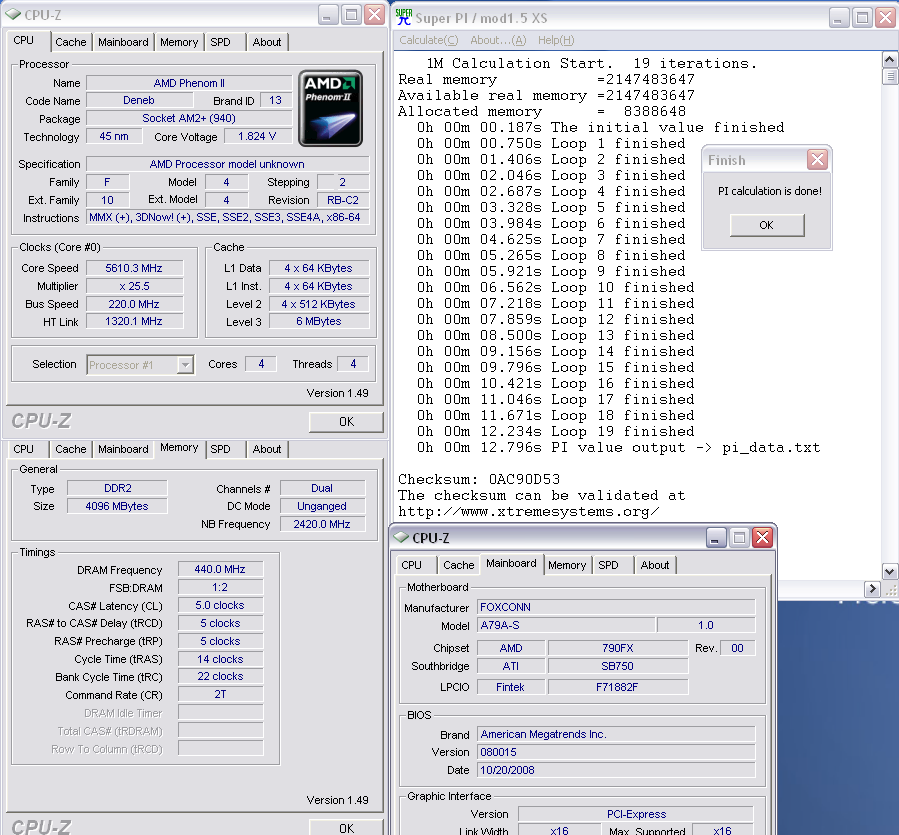
Task: Click the Manufacturer FOXCONN field
Action: click(616, 607)
